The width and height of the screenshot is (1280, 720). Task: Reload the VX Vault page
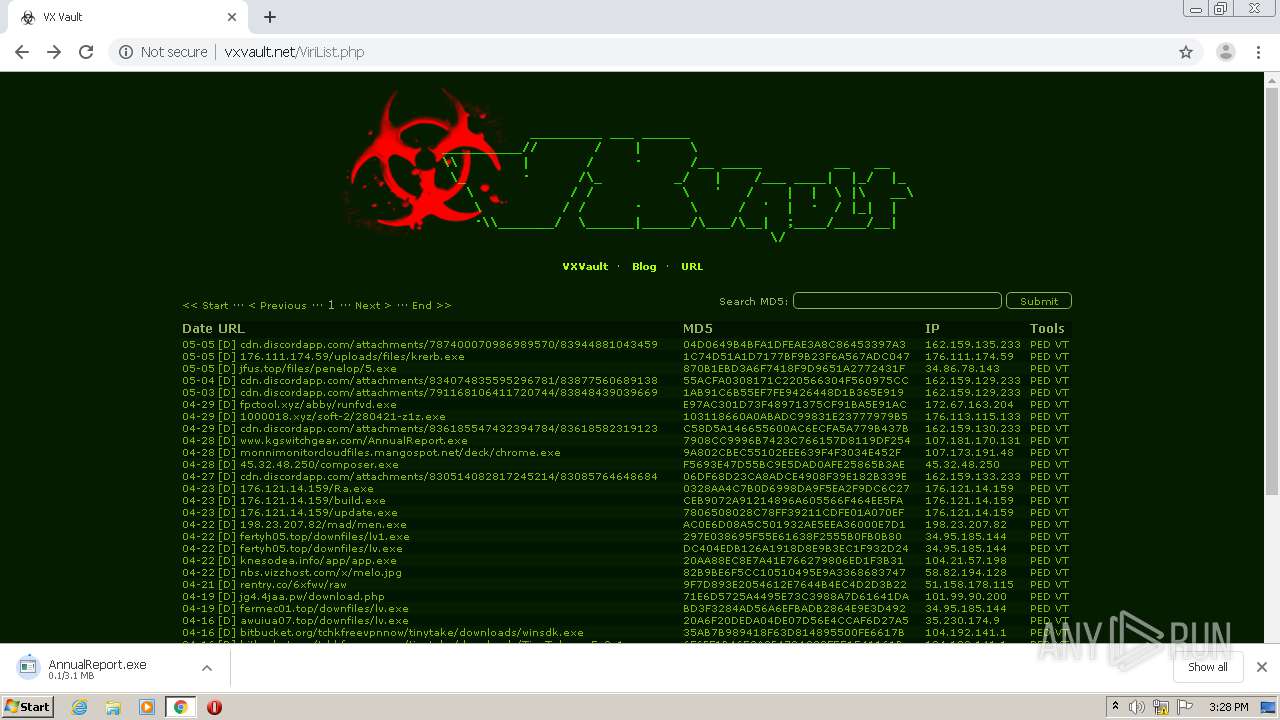click(x=86, y=52)
